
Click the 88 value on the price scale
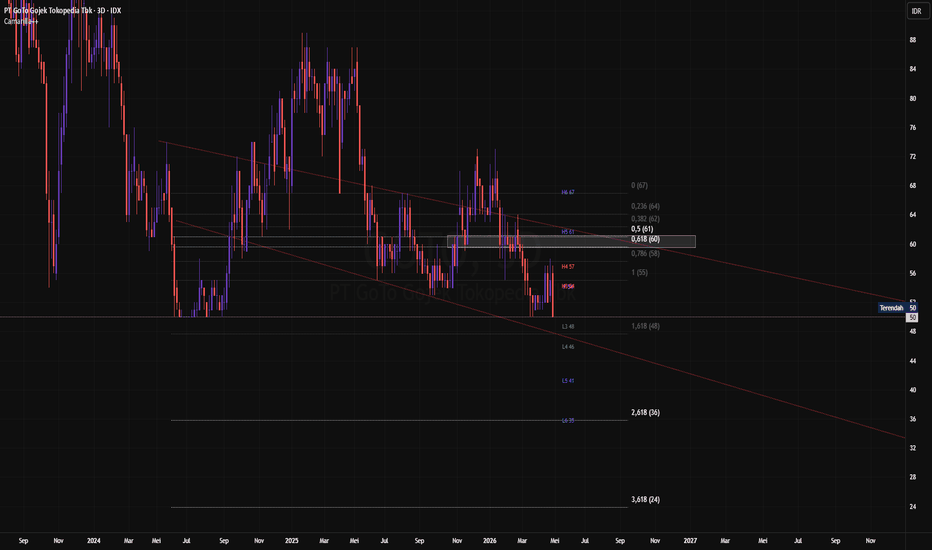coord(912,40)
